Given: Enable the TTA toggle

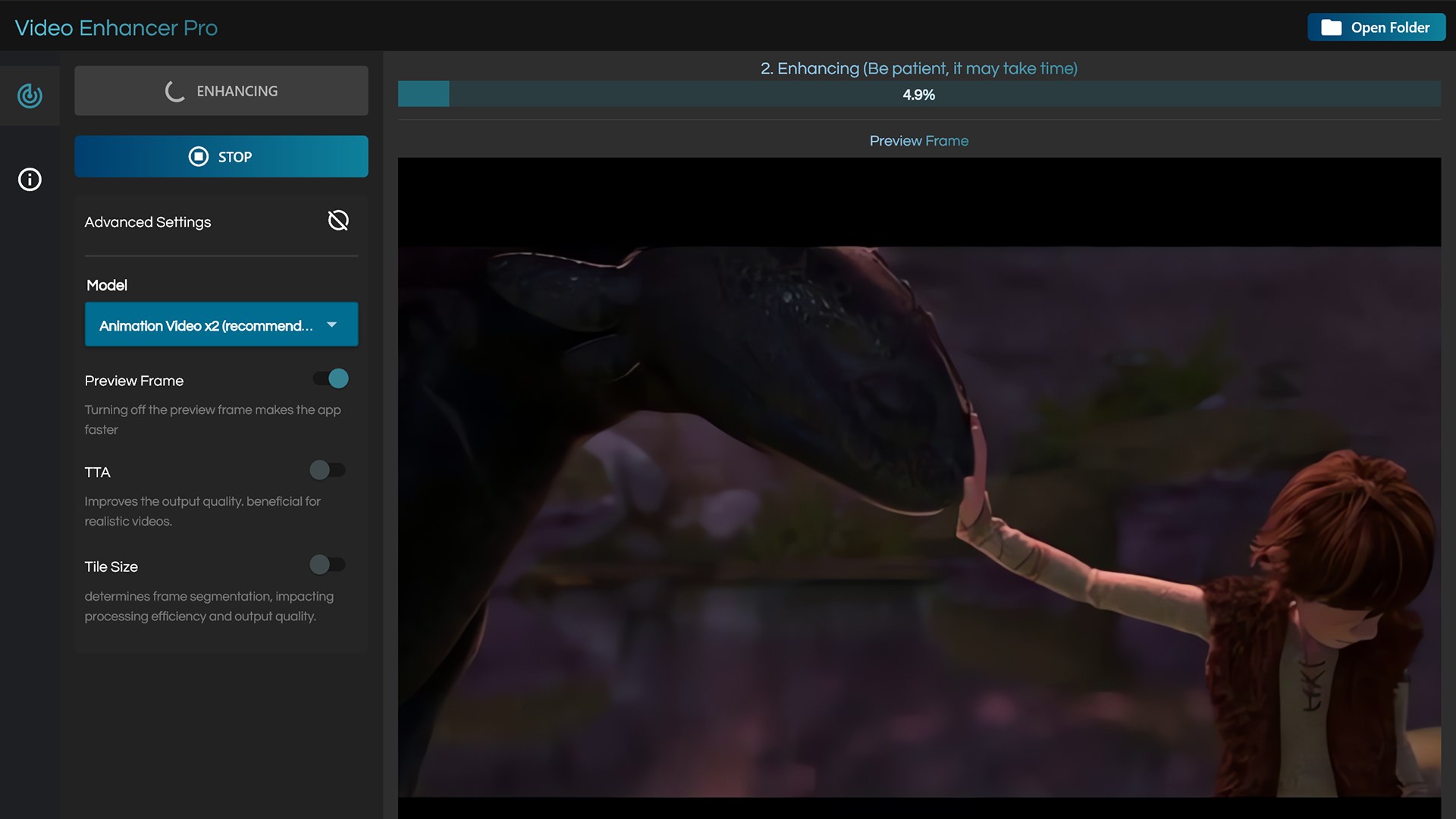Looking at the screenshot, I should pos(328,470).
